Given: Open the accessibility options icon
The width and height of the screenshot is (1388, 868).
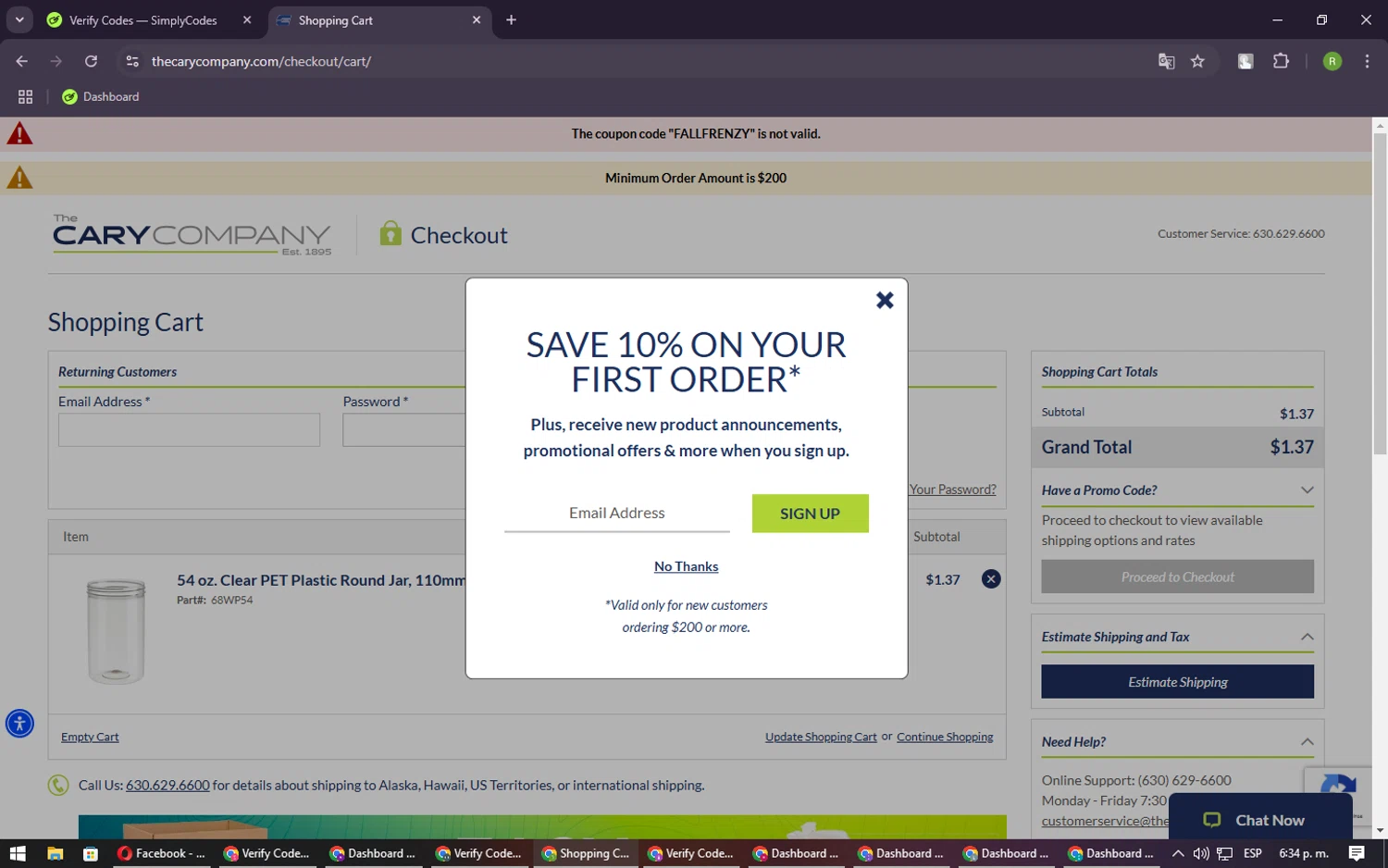Looking at the screenshot, I should [x=19, y=724].
